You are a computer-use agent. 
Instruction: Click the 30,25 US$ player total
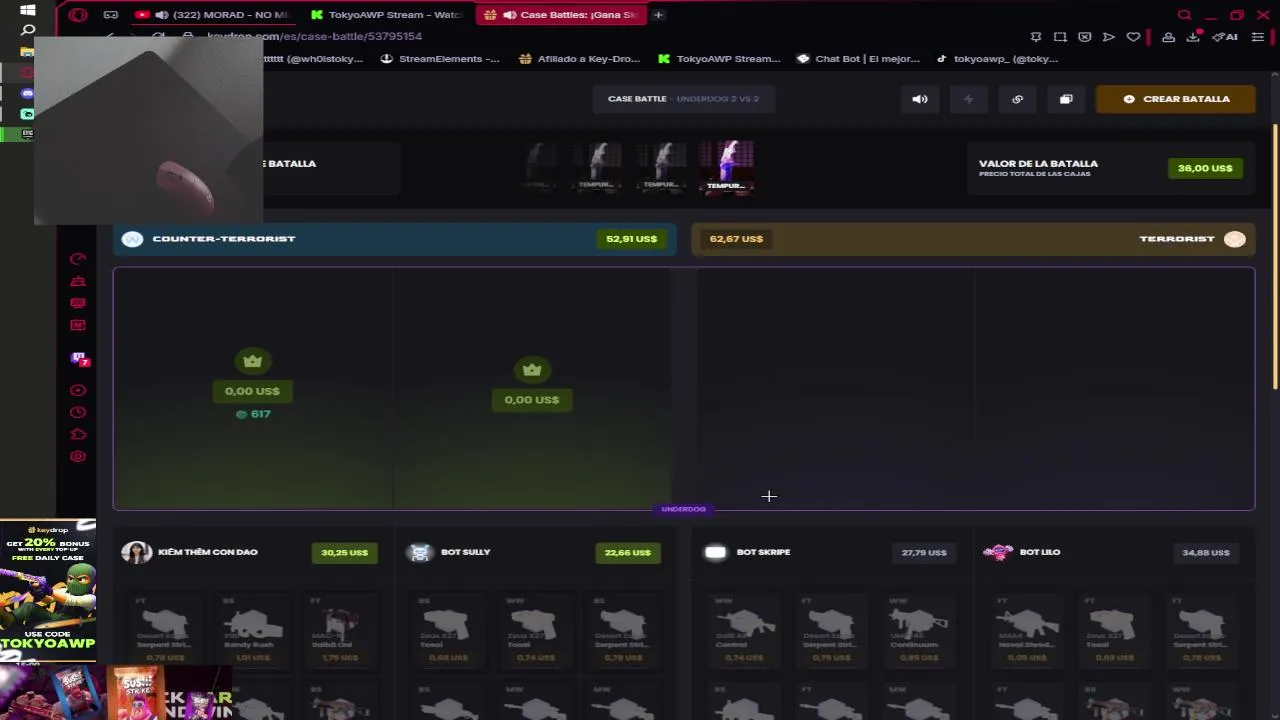[344, 552]
